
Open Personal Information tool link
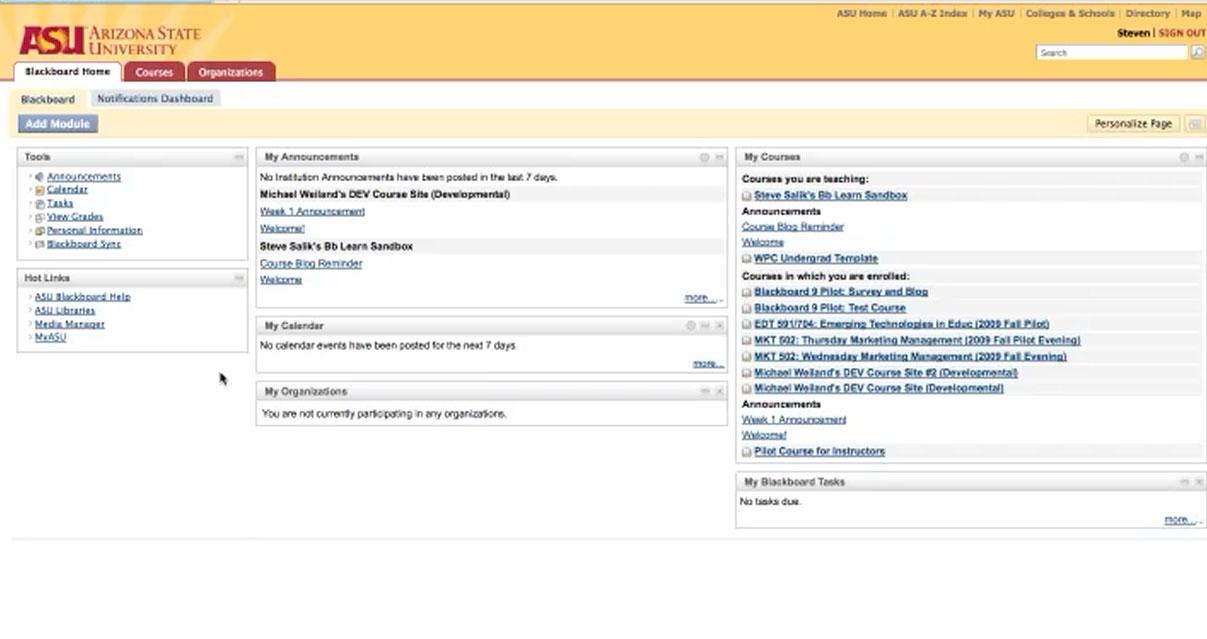click(x=94, y=231)
